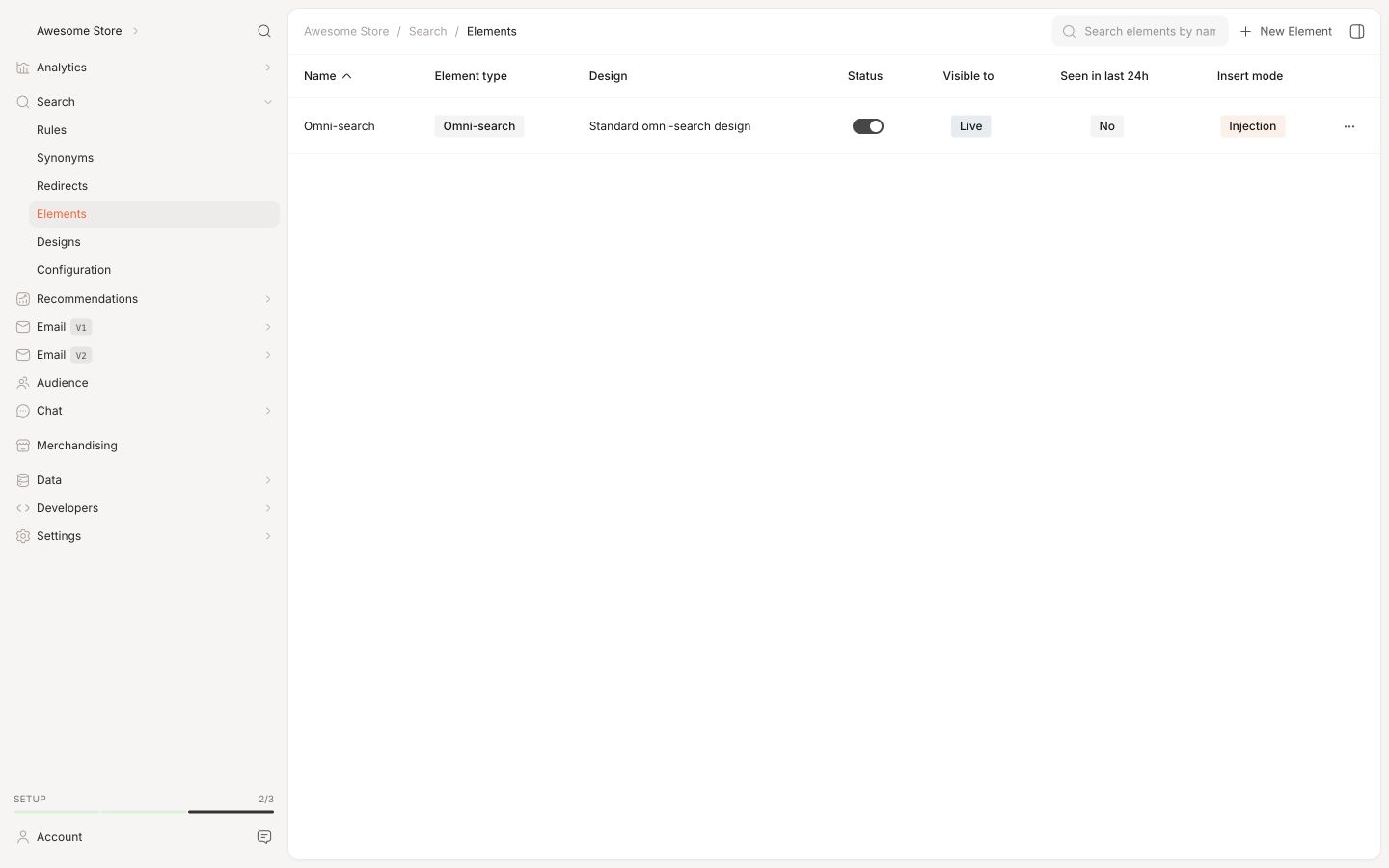Click the Omni-search element type badge
This screenshot has height=868, width=1389.
tap(478, 126)
